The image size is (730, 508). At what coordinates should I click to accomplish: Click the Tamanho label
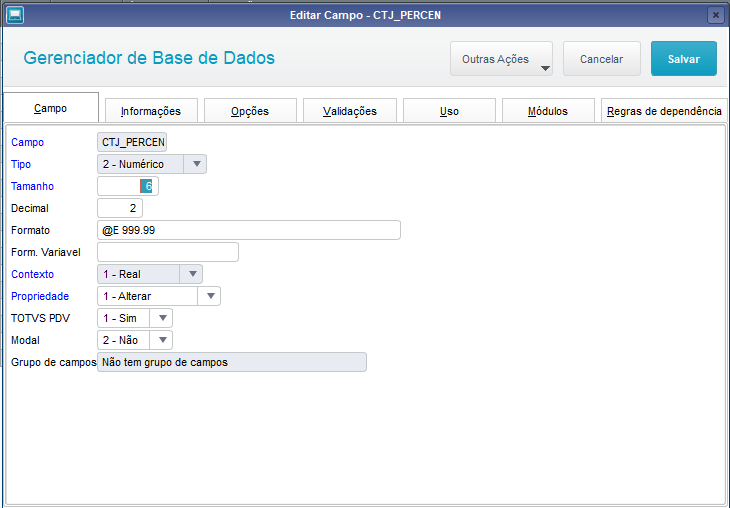33,186
